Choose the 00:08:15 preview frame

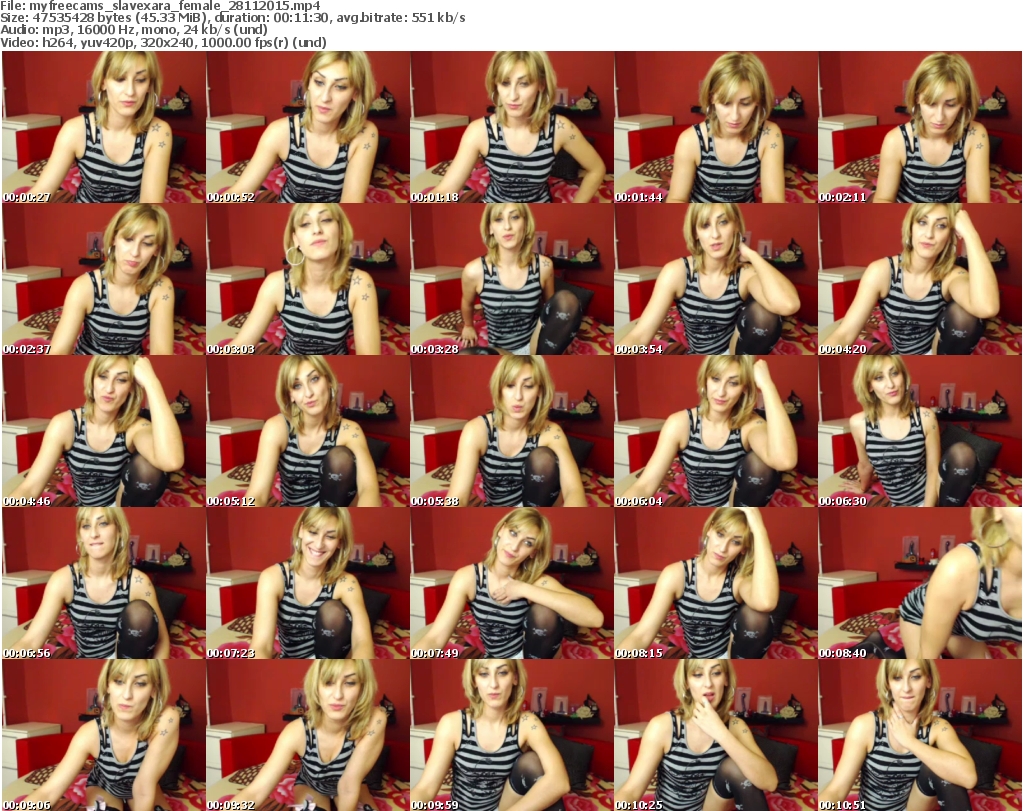715,583
